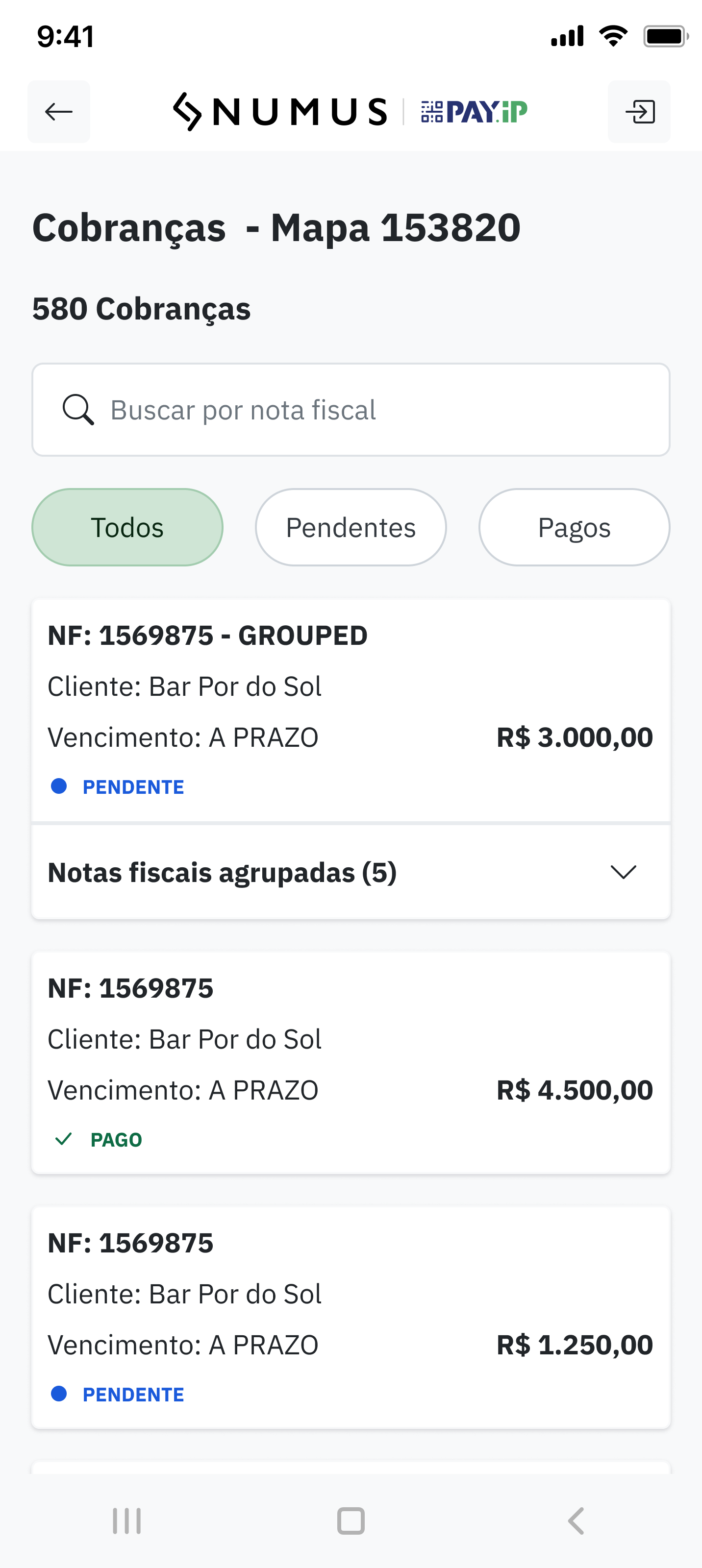Viewport: 702px width, 1568px height.
Task: Select the Todos filter
Action: (127, 527)
